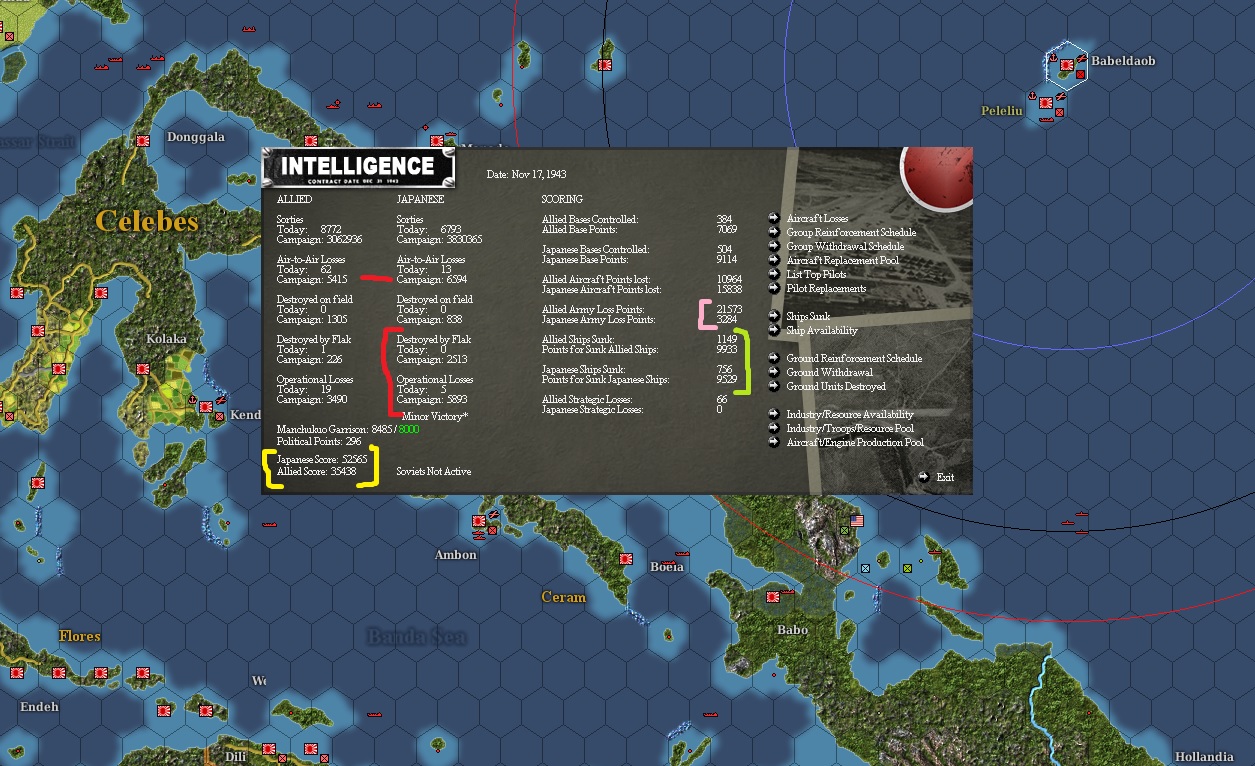
Task: Click the Manchukuo Garrison value line
Action: pyautogui.click(x=347, y=429)
